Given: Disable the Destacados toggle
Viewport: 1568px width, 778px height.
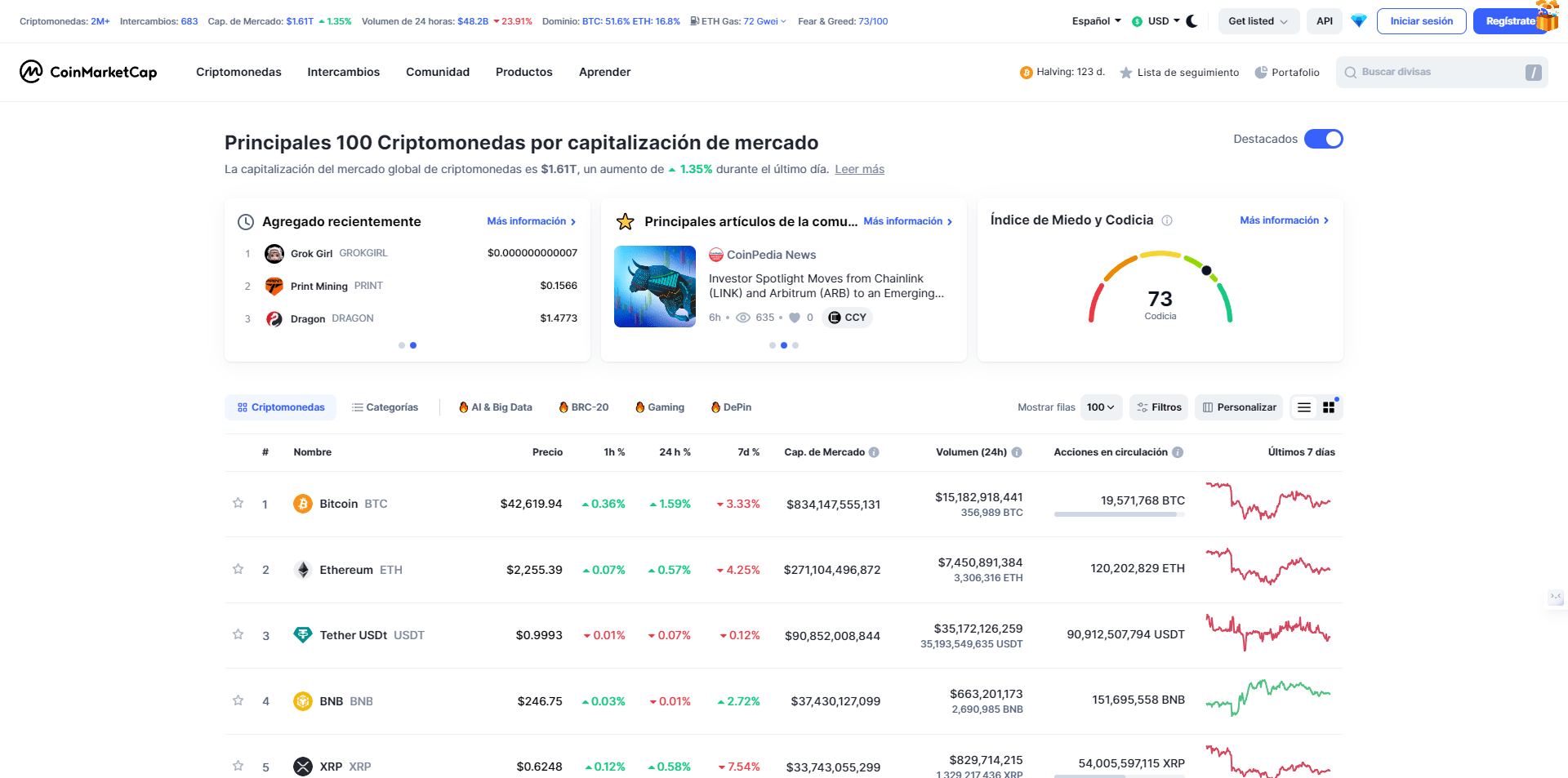Looking at the screenshot, I should pyautogui.click(x=1323, y=139).
